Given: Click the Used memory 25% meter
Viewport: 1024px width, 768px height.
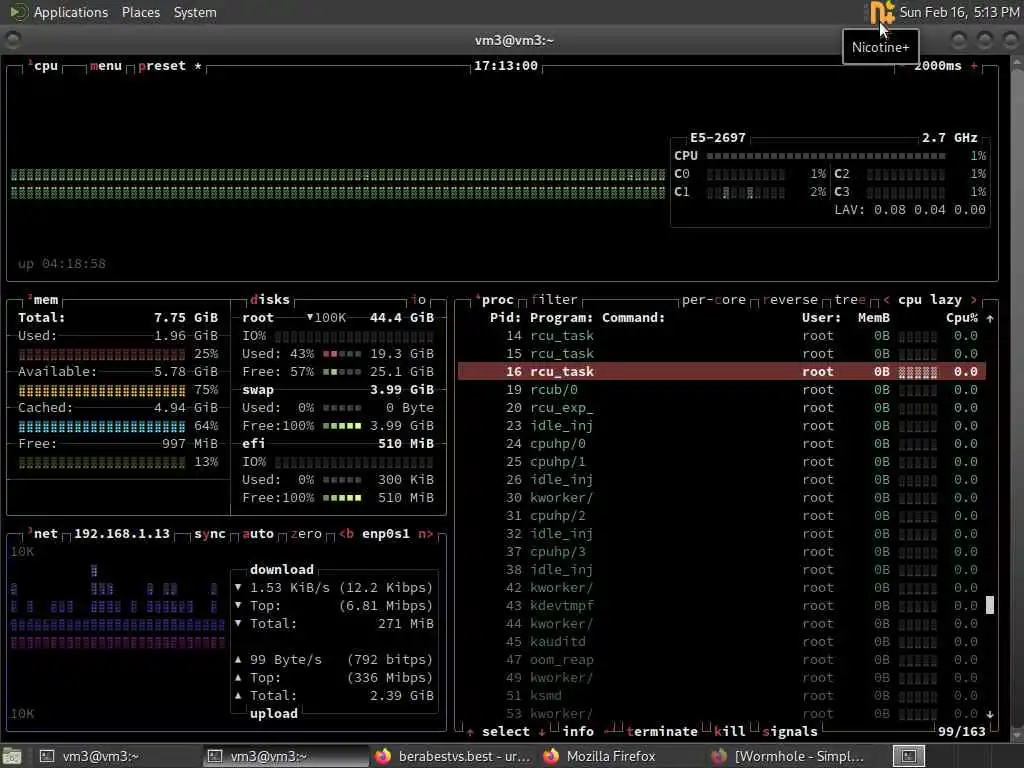Looking at the screenshot, I should (102, 354).
